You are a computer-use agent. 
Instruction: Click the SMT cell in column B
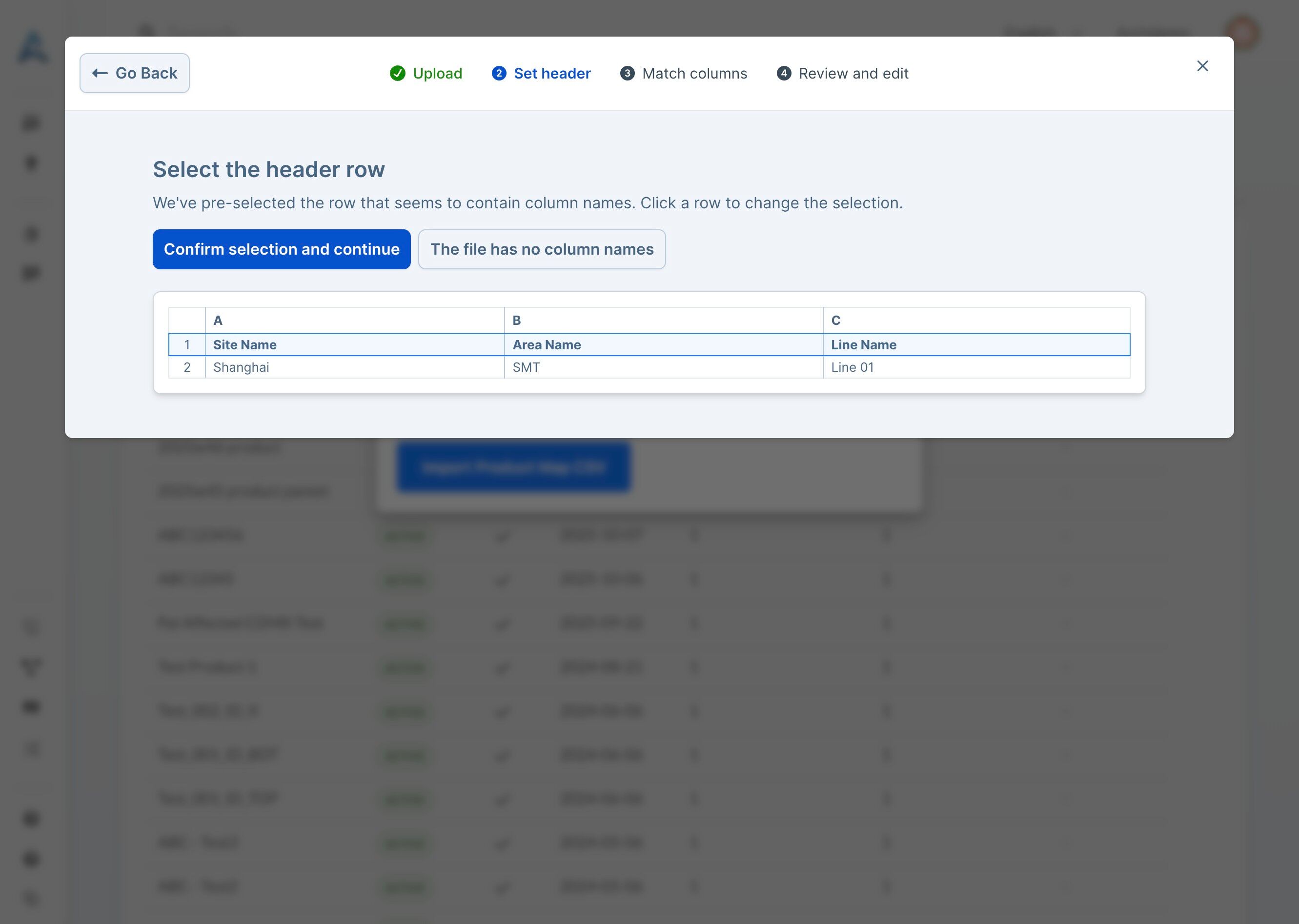[x=526, y=367]
